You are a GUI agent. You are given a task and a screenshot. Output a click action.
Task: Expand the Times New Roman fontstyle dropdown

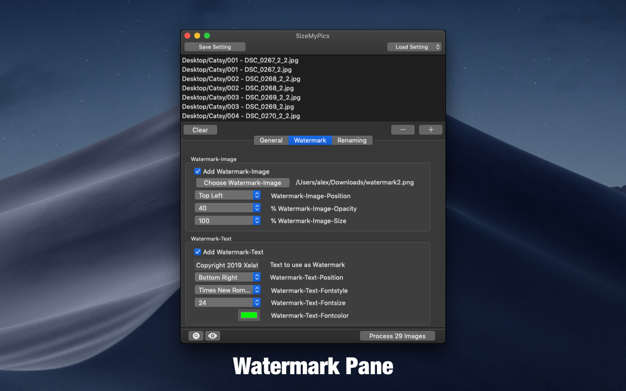[228, 290]
